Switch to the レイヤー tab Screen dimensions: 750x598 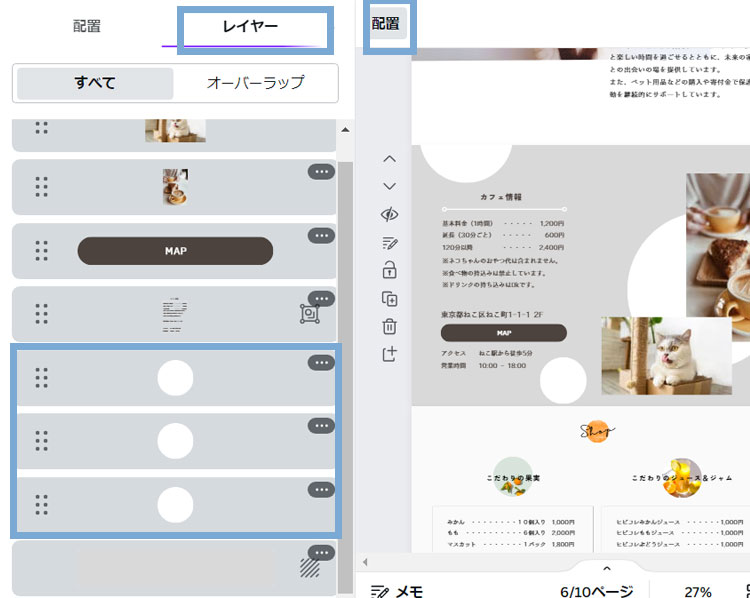point(250,26)
